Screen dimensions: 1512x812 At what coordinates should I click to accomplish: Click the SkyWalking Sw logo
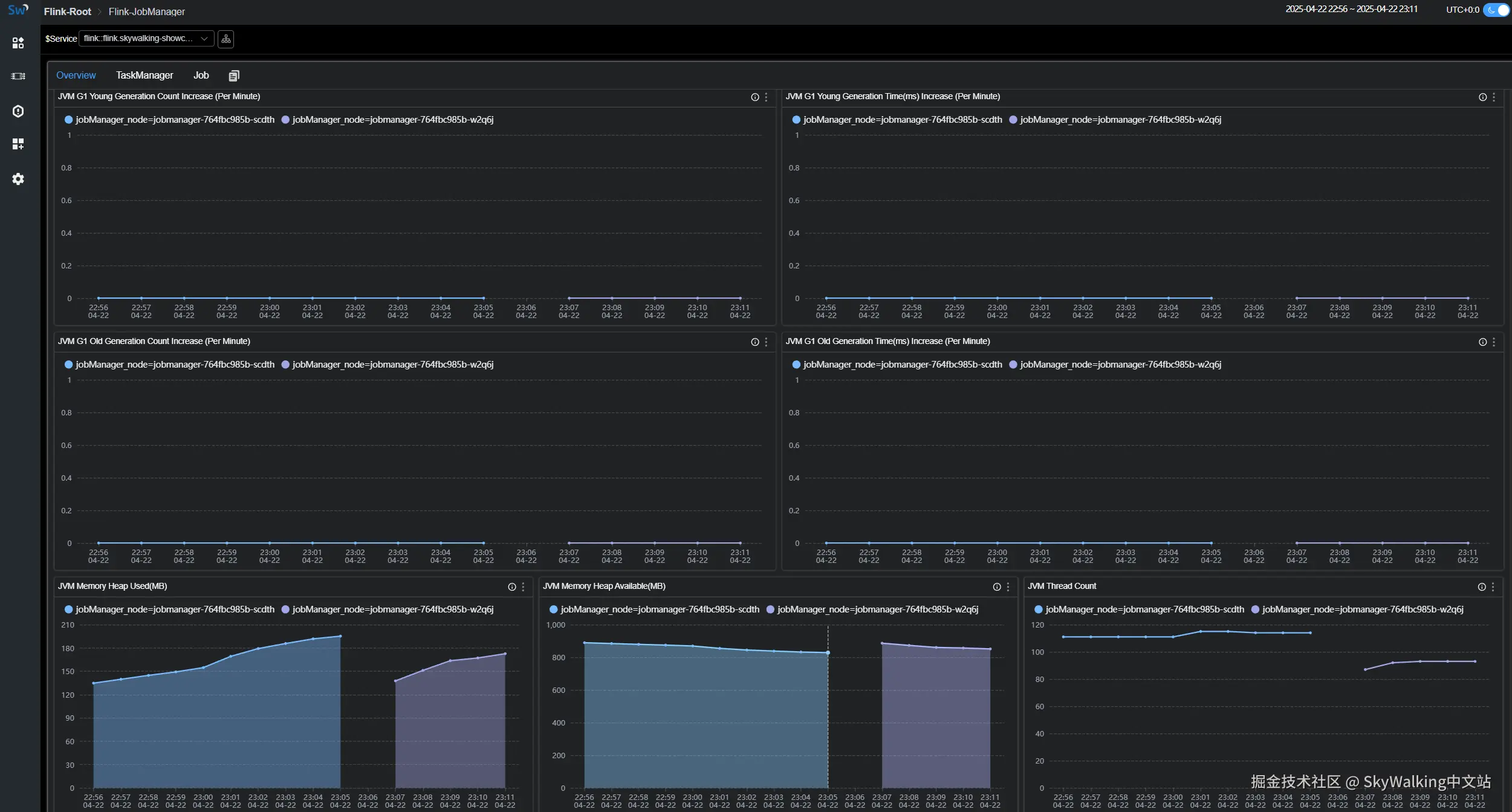(18, 10)
